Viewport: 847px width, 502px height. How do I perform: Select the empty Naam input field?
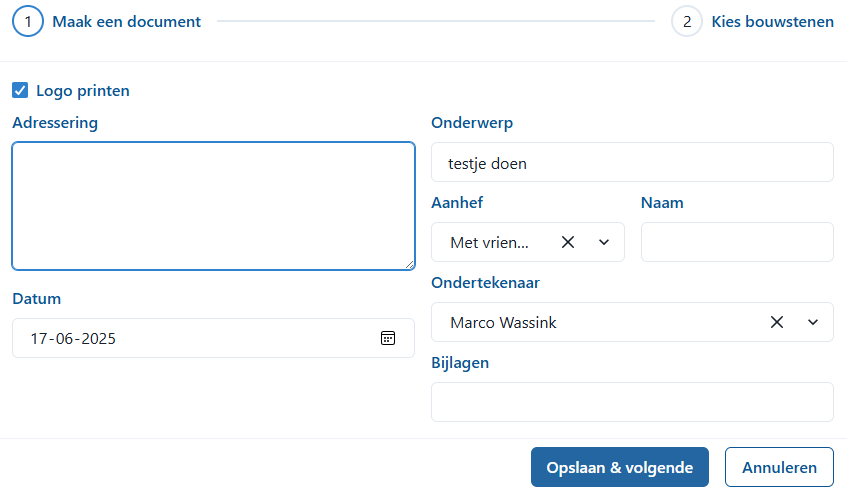(x=736, y=242)
